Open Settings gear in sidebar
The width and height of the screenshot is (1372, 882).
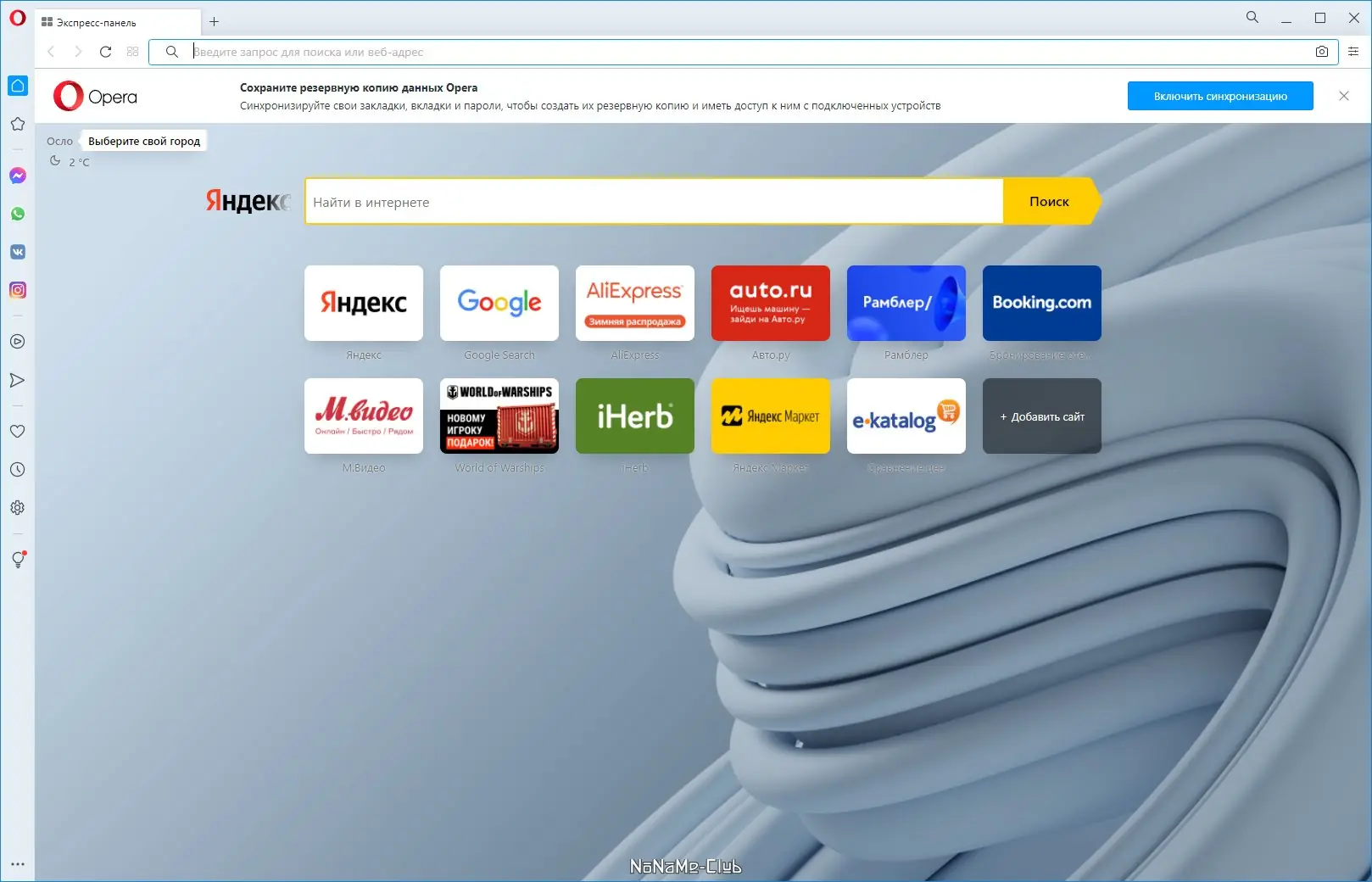[18, 507]
